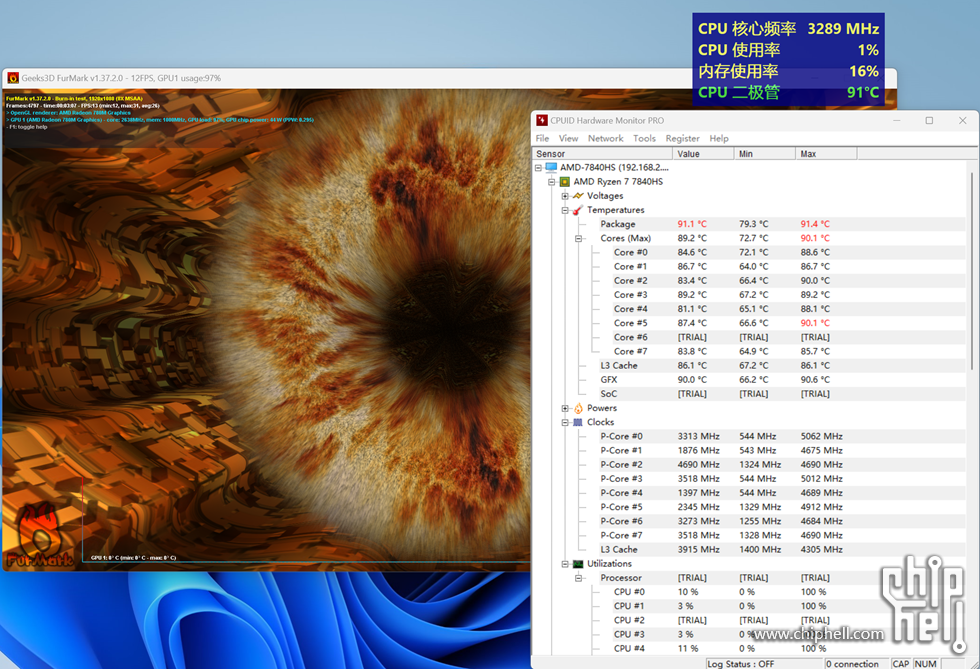This screenshot has height=669, width=980.
Task: Select the L3 Cache 3915 MHz clock row
Action: pos(749,550)
